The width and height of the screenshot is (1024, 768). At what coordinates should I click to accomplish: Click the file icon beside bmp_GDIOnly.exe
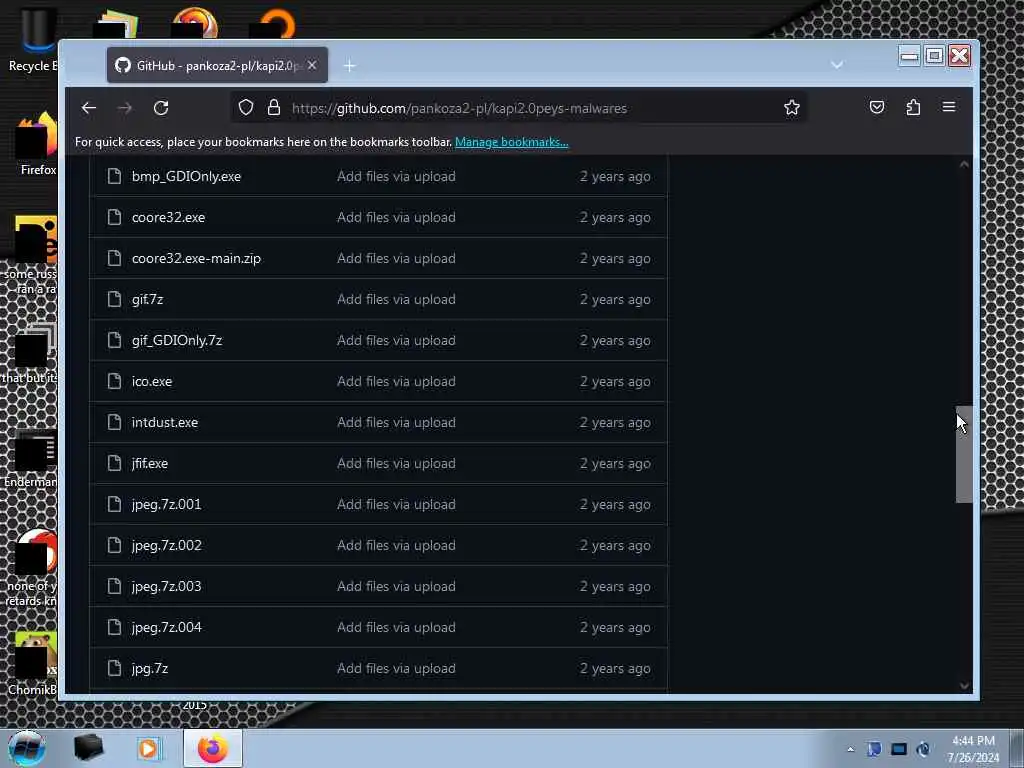pos(114,176)
